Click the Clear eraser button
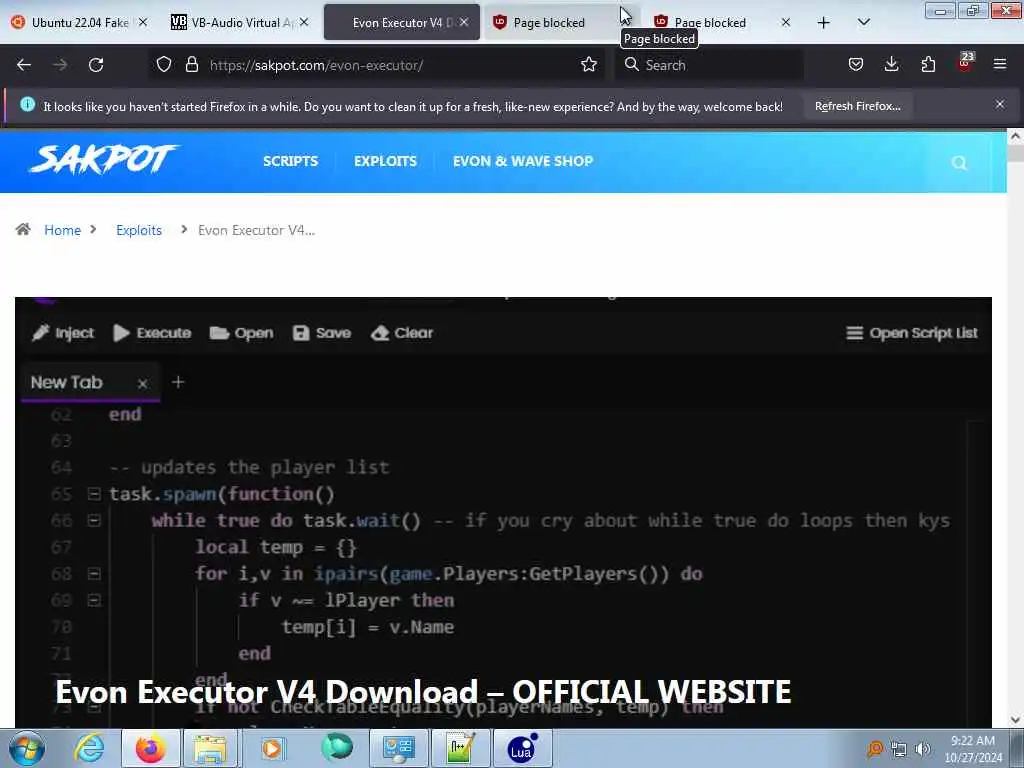1024x768 pixels. [402, 333]
